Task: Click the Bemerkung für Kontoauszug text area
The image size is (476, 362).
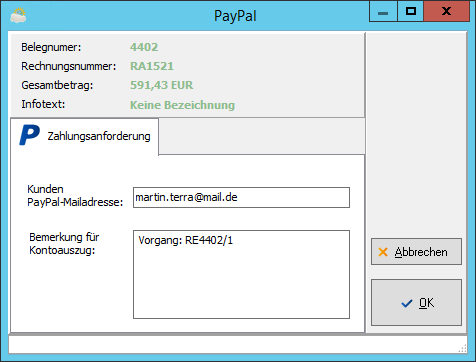Action: click(x=241, y=274)
